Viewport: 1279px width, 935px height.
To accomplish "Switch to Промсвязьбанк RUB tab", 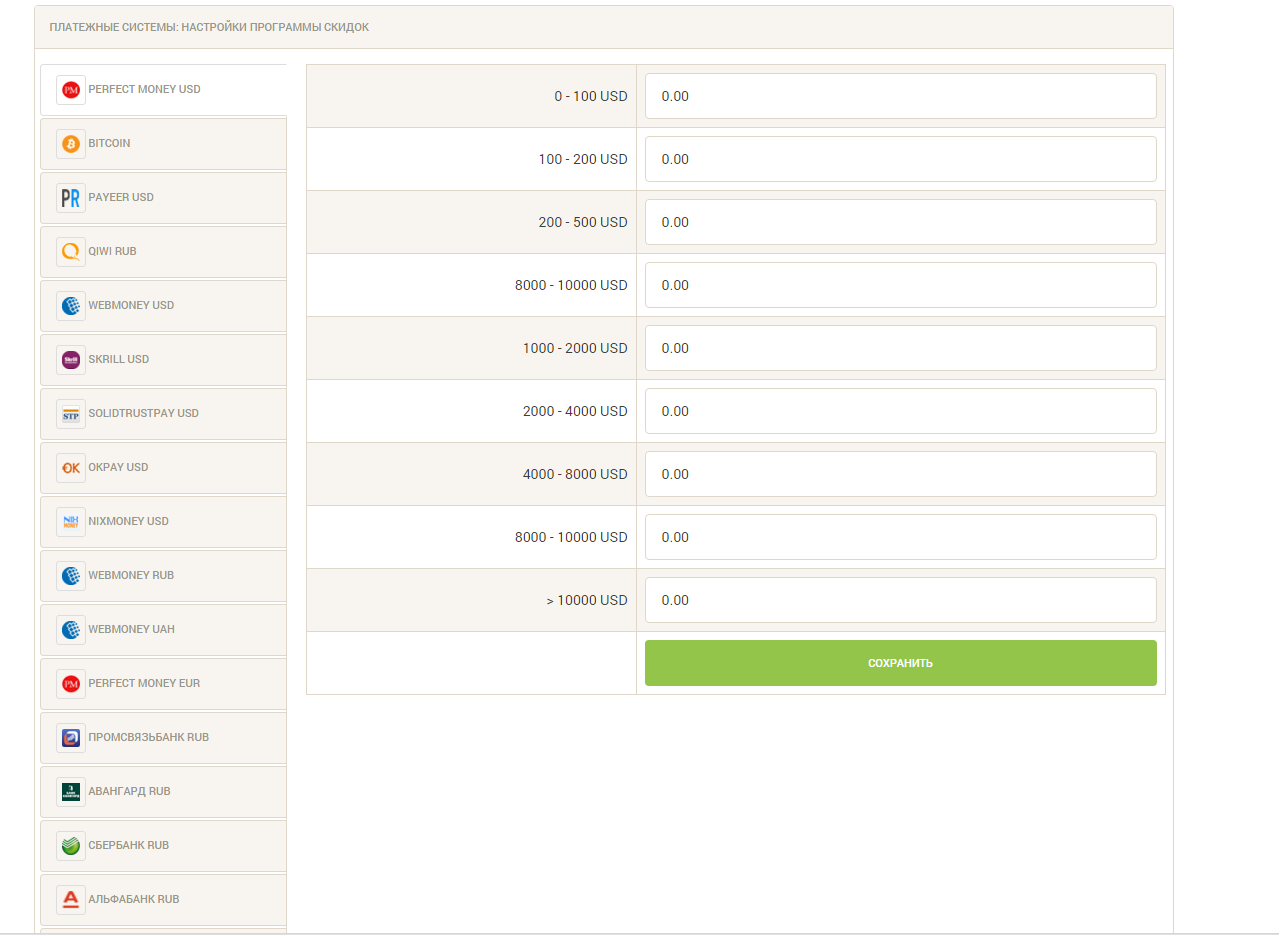I will coord(148,738).
